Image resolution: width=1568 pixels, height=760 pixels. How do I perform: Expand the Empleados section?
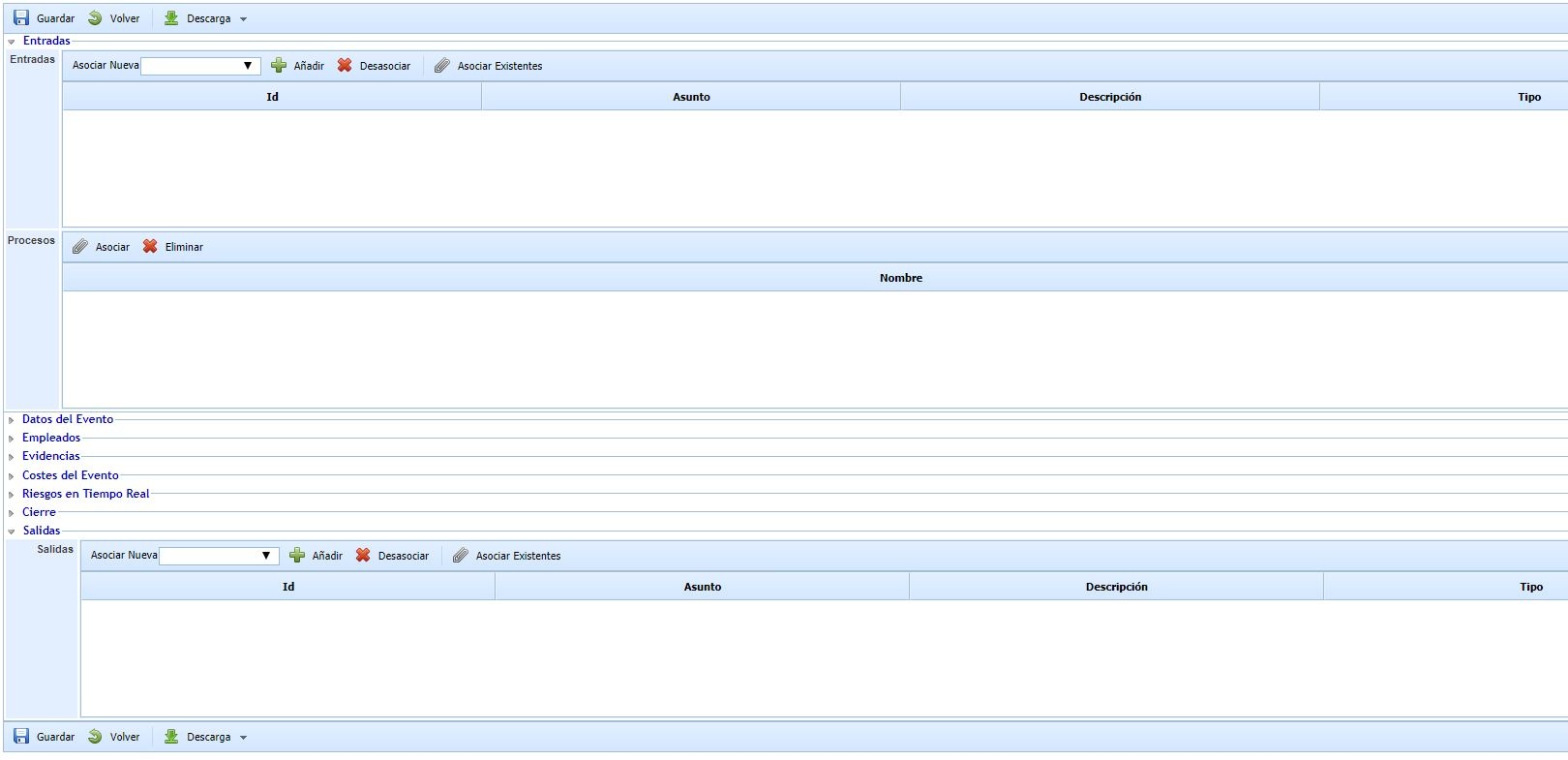pyautogui.click(x=50, y=438)
